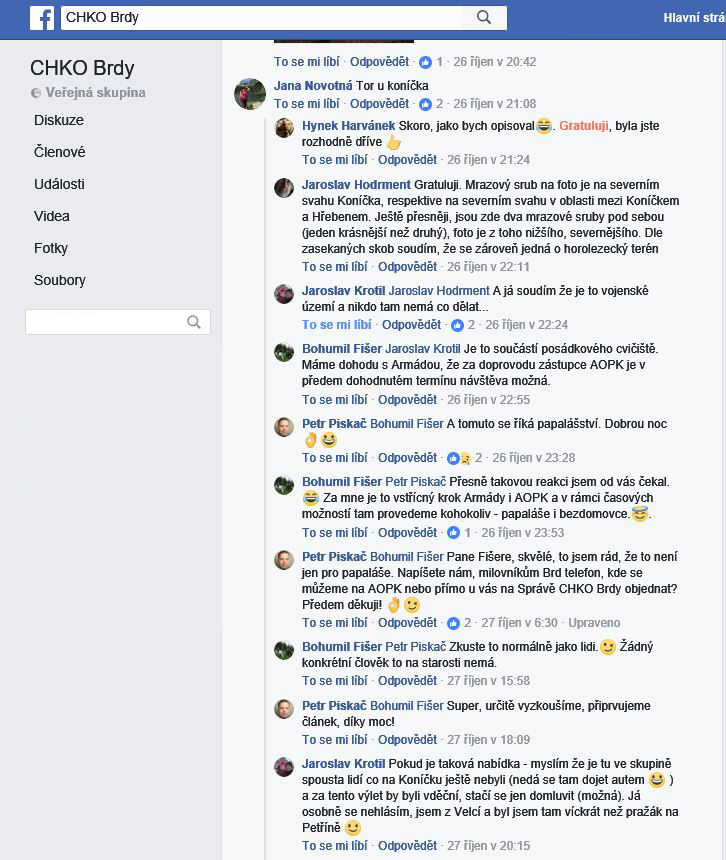Click Hlavní stránka in top bar
Screen dimensions: 726x860
pyautogui.click(x=694, y=18)
